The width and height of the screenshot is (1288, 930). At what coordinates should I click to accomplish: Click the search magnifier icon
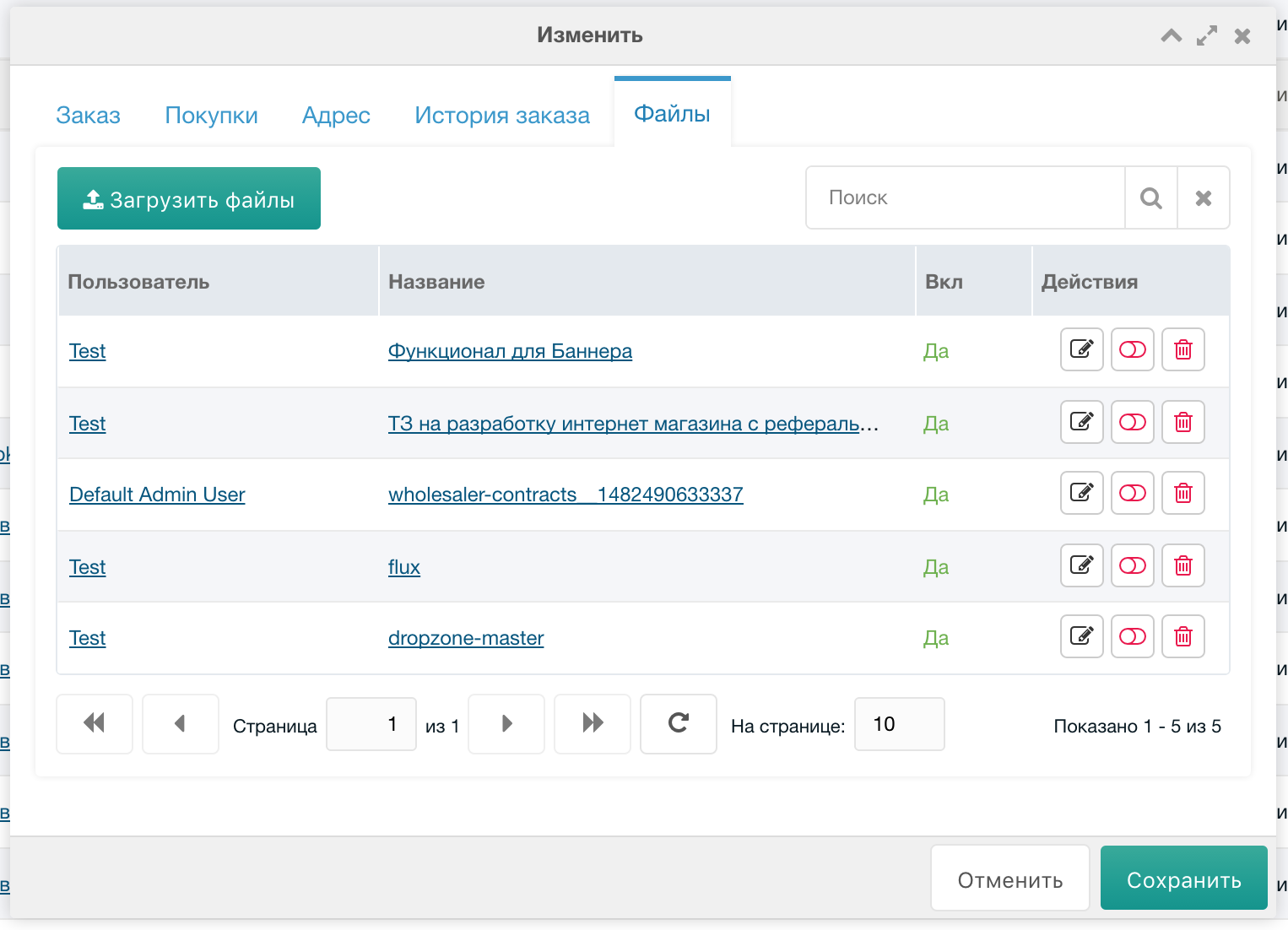tap(1150, 197)
